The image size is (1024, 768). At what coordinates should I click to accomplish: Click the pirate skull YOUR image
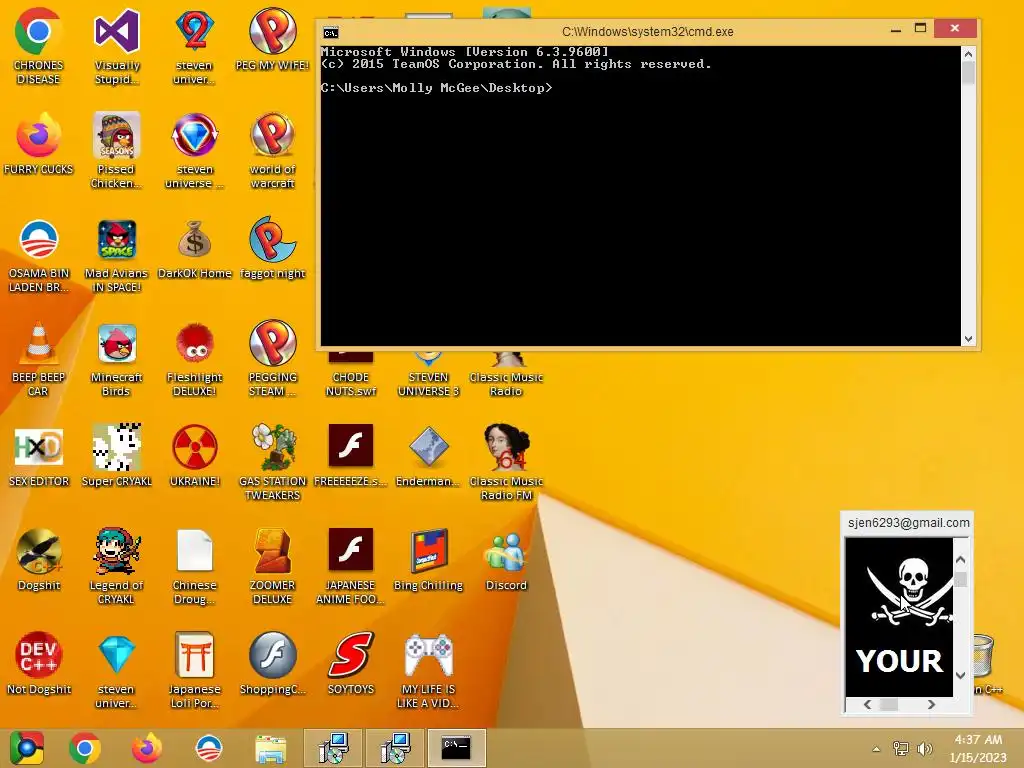click(x=899, y=617)
